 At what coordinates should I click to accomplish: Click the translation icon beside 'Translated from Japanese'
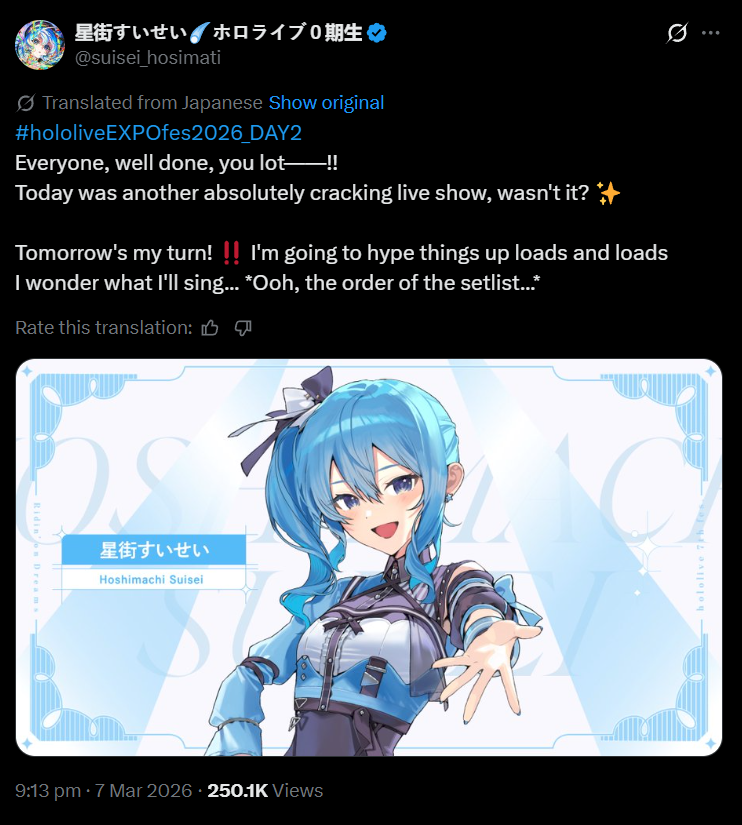25,103
